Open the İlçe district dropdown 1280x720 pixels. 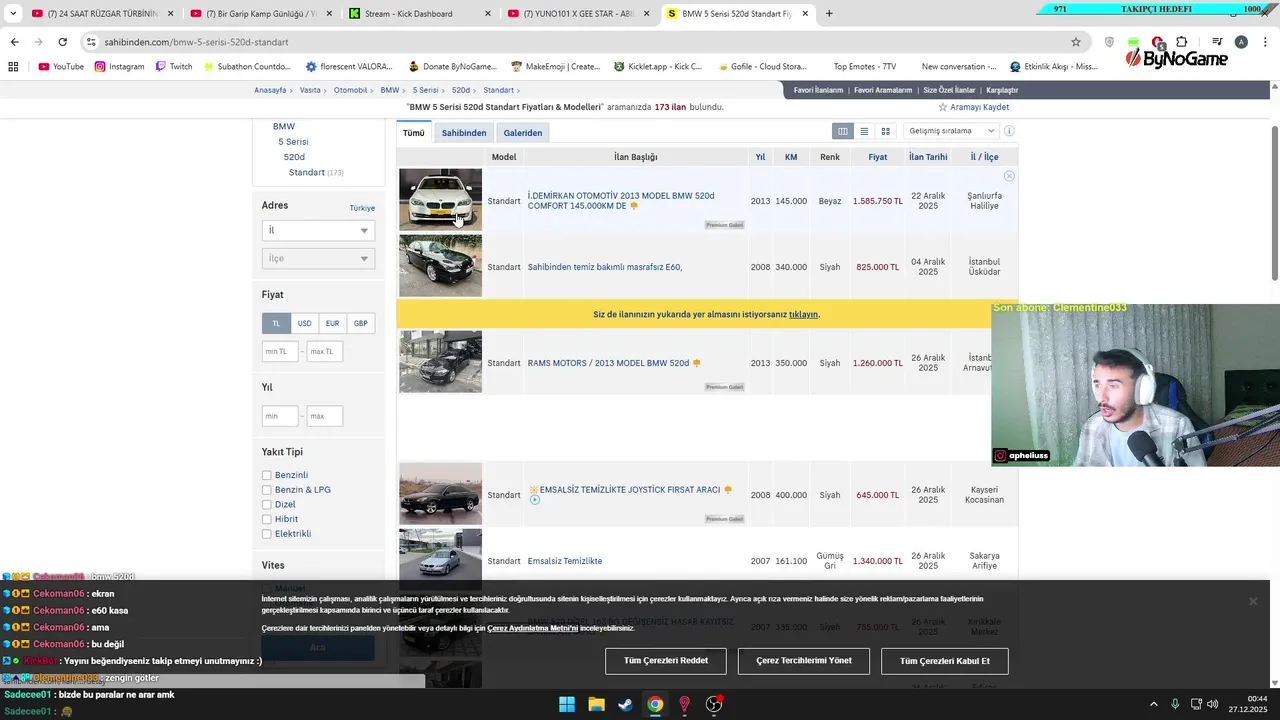[x=318, y=258]
